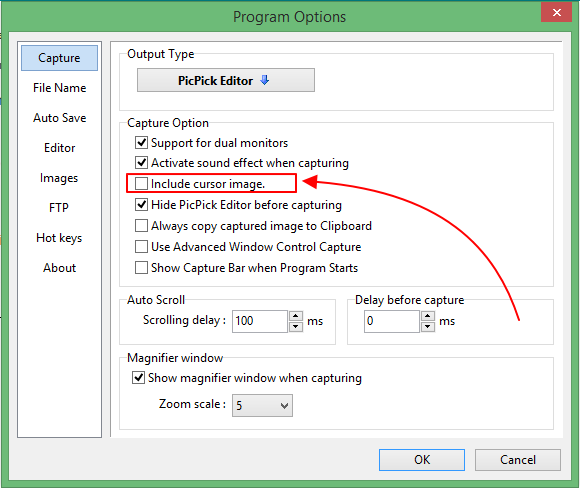The image size is (580, 488).
Task: Open the PicPick Editor output type dropdown
Action: (226, 80)
